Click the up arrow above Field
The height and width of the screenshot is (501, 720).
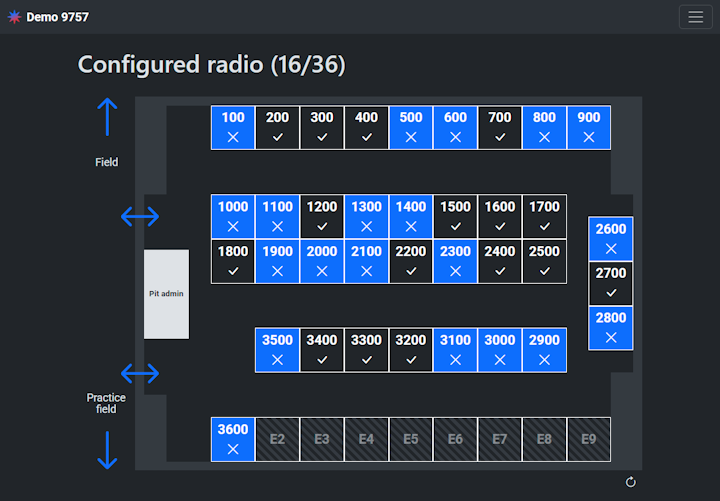tap(107, 118)
